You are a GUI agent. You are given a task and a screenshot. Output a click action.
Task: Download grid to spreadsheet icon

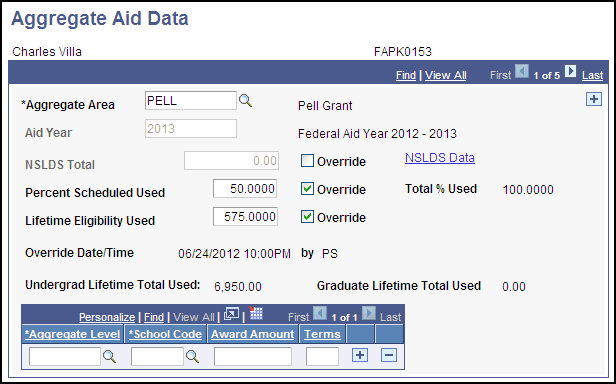click(256, 313)
